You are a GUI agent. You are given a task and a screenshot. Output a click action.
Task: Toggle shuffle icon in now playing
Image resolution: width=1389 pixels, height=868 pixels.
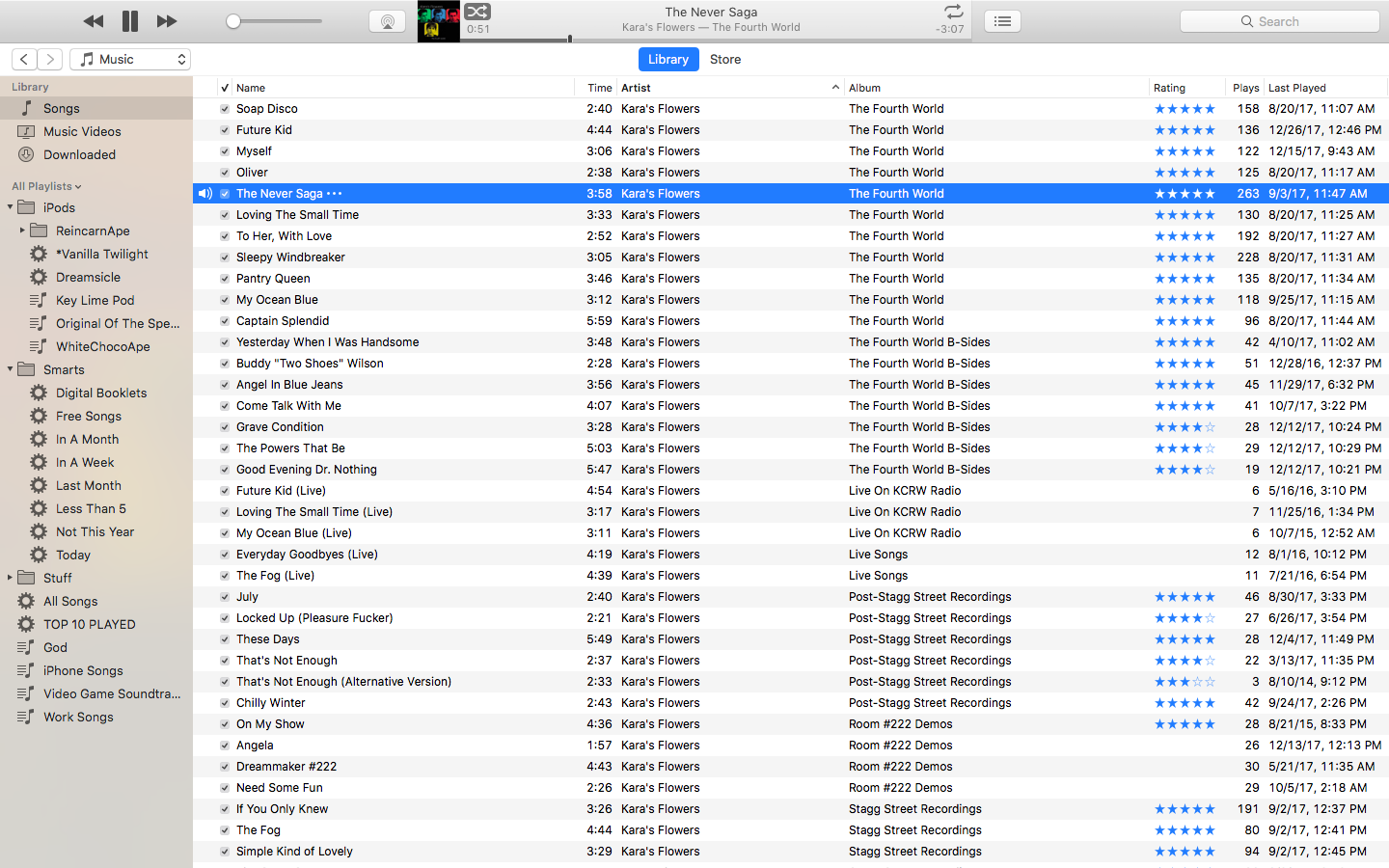(477, 12)
